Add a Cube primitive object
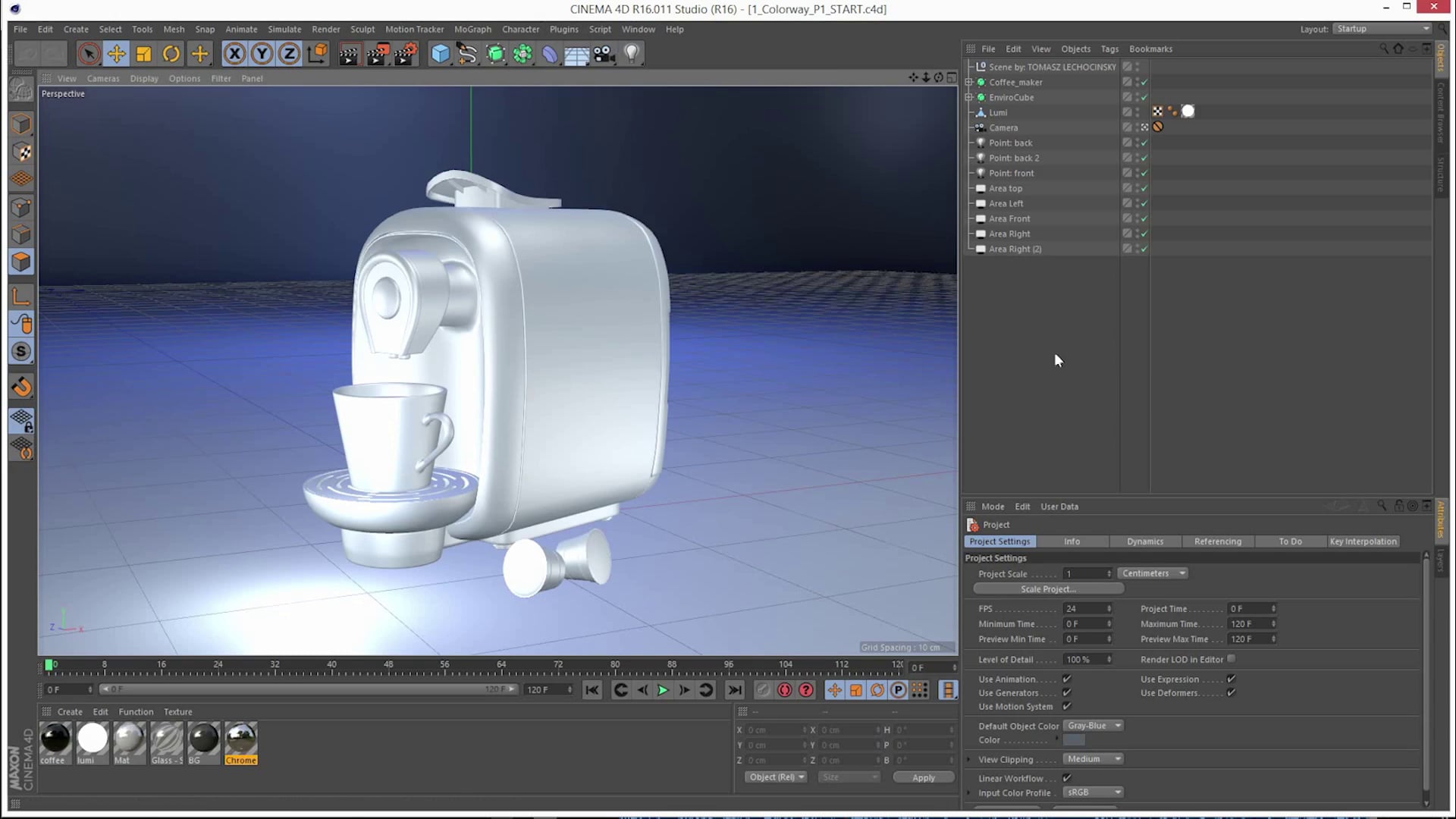 [441, 54]
